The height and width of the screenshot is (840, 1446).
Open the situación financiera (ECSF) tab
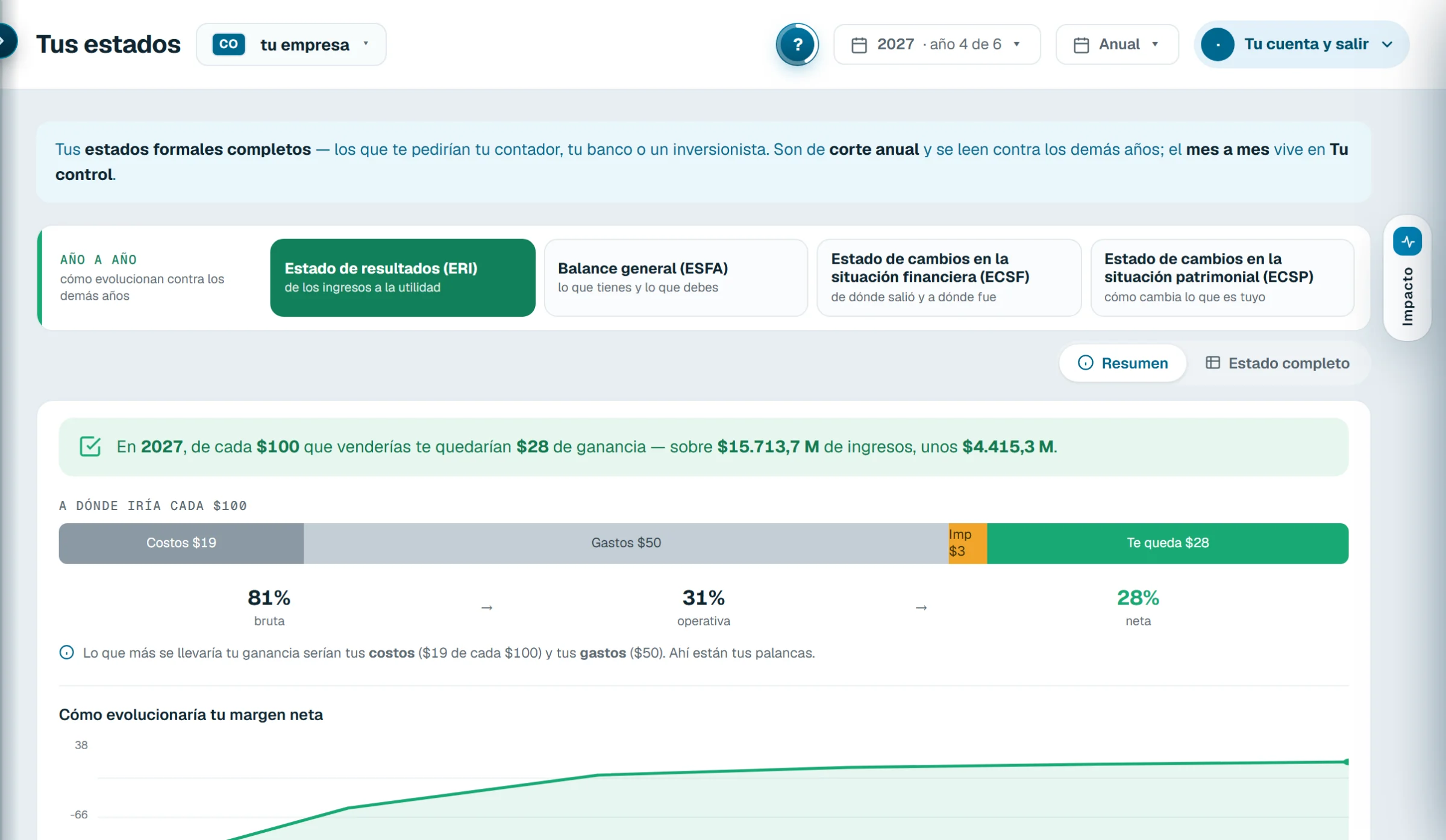pos(949,278)
